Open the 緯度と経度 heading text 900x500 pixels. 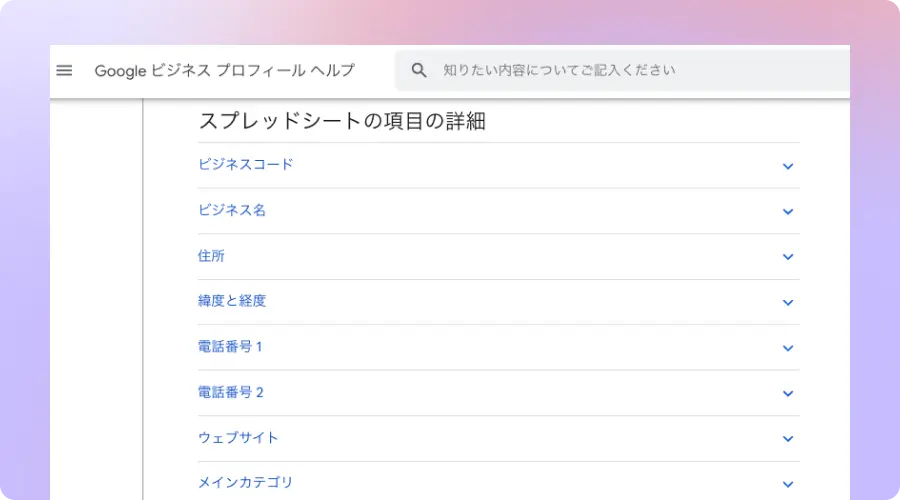(x=232, y=301)
